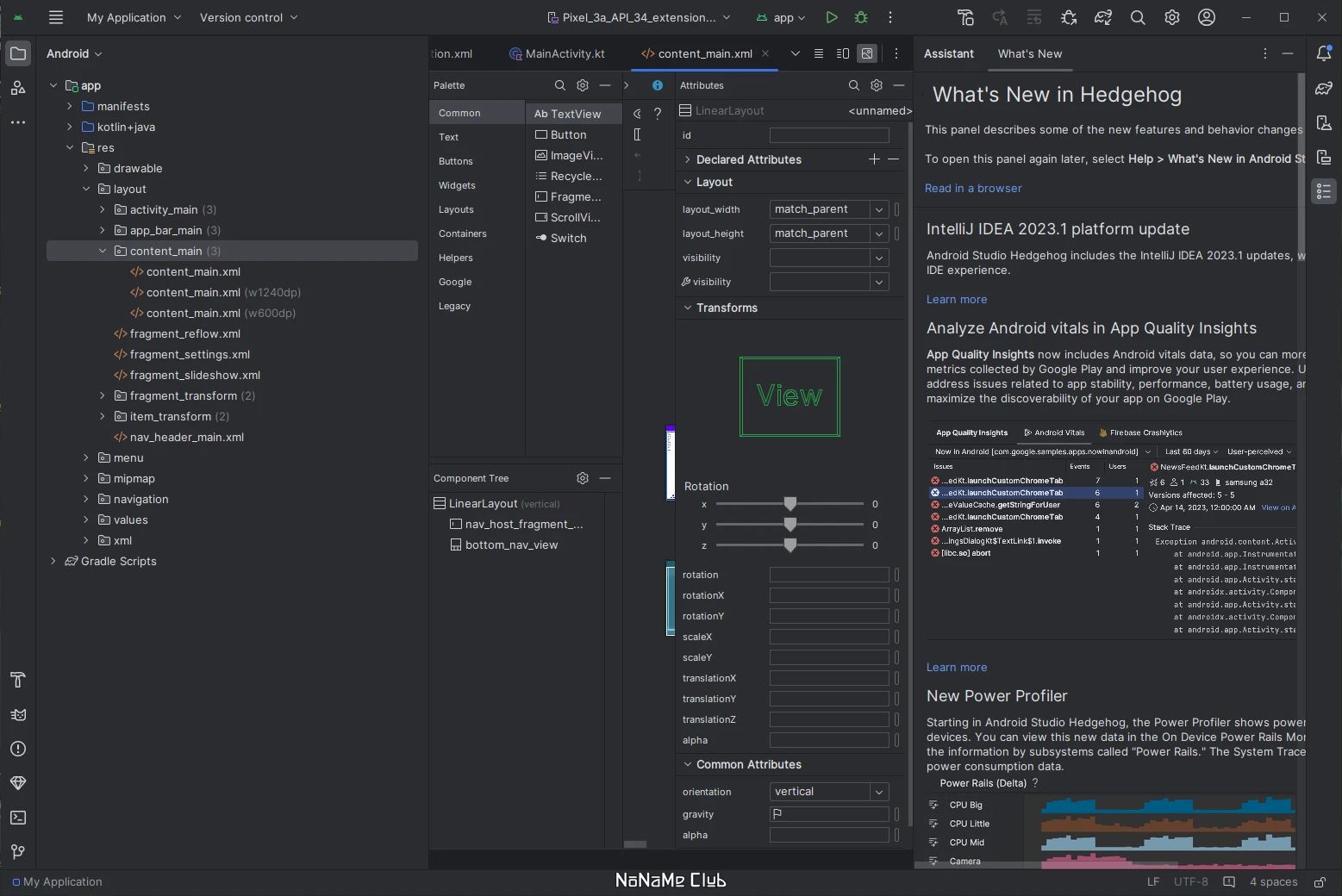
Task: Open Build hammer tool window
Action: pos(18,680)
